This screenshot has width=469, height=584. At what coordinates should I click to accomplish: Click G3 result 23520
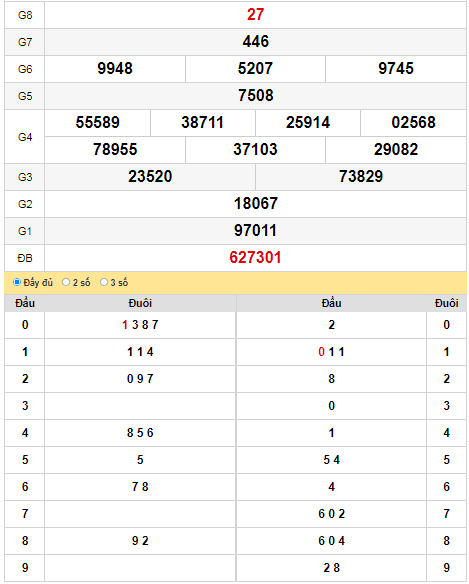coord(150,177)
